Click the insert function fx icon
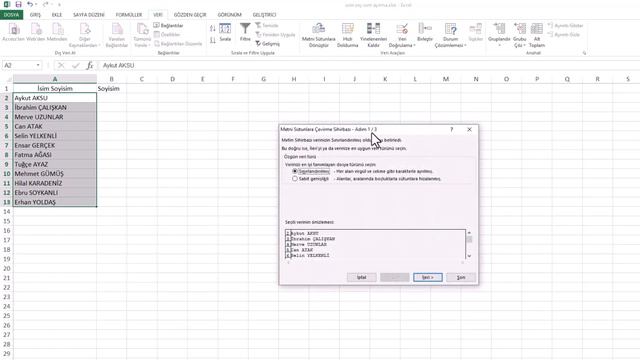Image resolution: width=640 pixels, height=360 pixels. pos(90,65)
